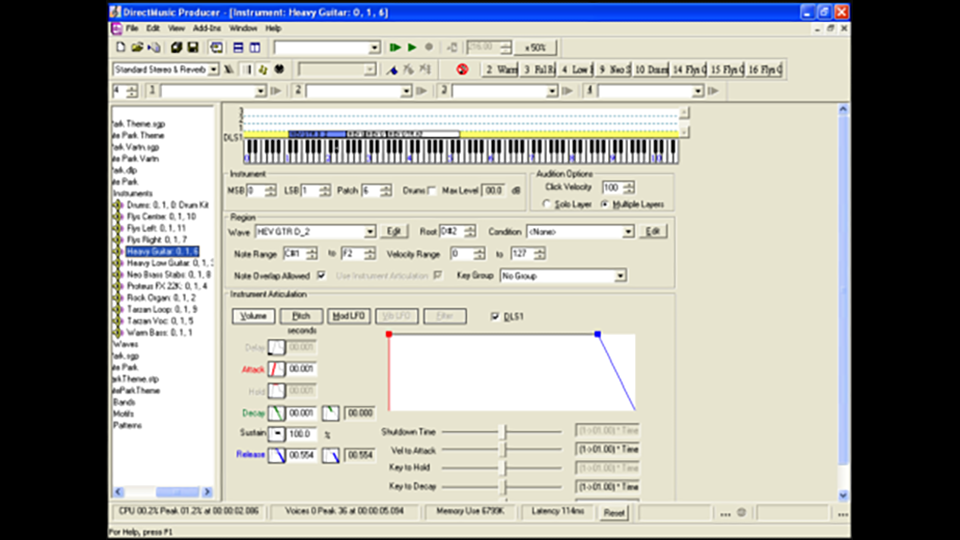Click Edit button next to Wave
Viewport: 960px width, 540px height.
point(394,231)
